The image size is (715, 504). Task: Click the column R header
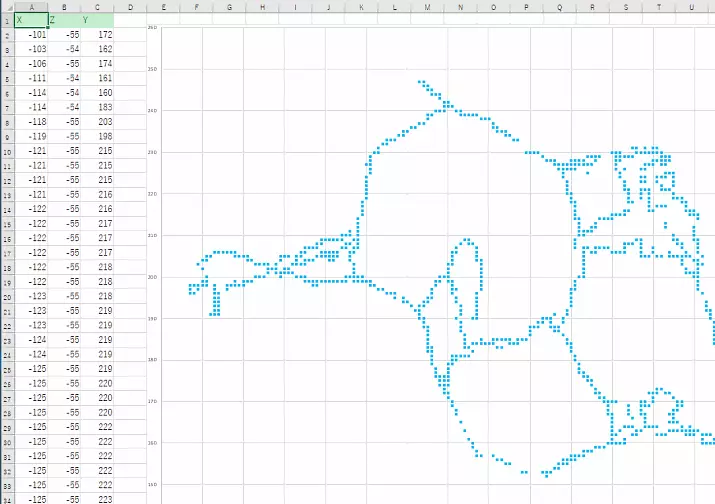point(592,7)
